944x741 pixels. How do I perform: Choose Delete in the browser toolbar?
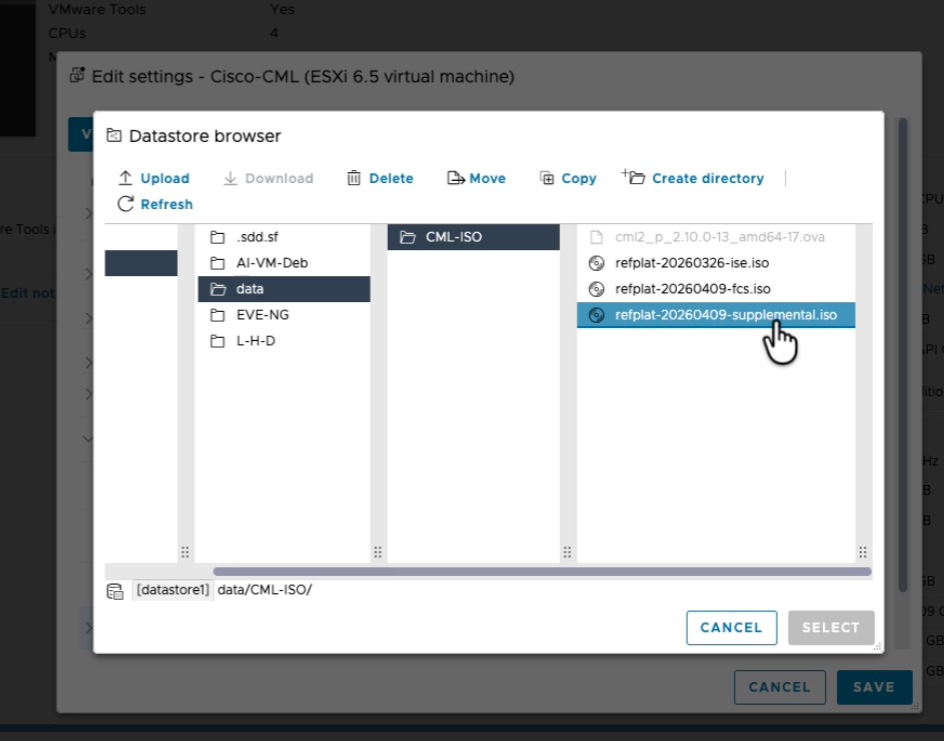click(380, 178)
